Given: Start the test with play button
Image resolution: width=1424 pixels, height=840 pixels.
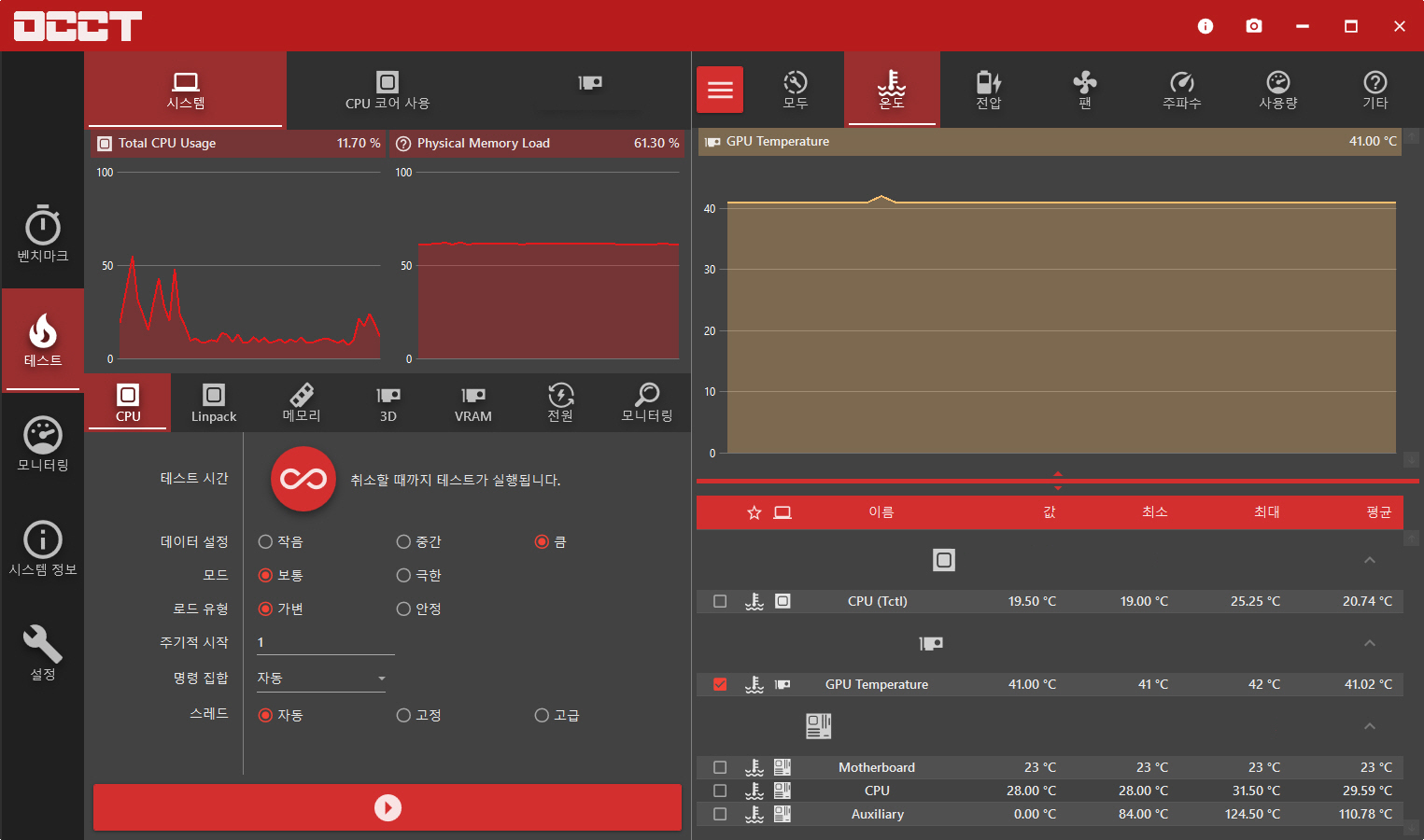Looking at the screenshot, I should [388, 807].
